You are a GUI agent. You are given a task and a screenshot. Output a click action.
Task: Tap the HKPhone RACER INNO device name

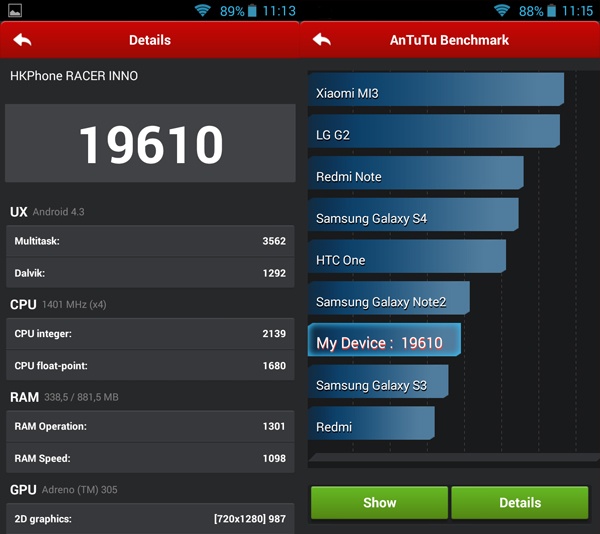point(74,76)
